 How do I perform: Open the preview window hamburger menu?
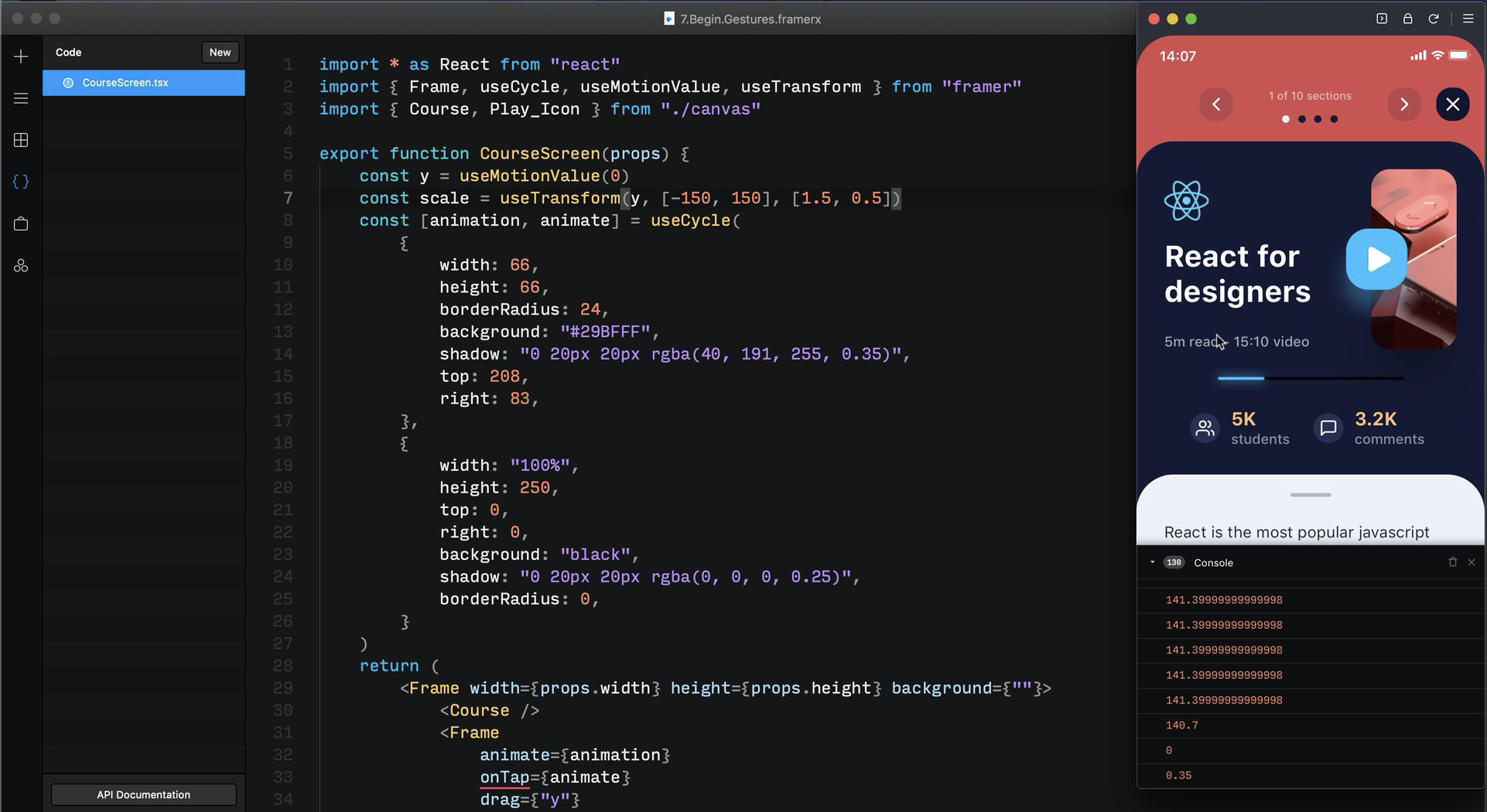[x=1468, y=19]
